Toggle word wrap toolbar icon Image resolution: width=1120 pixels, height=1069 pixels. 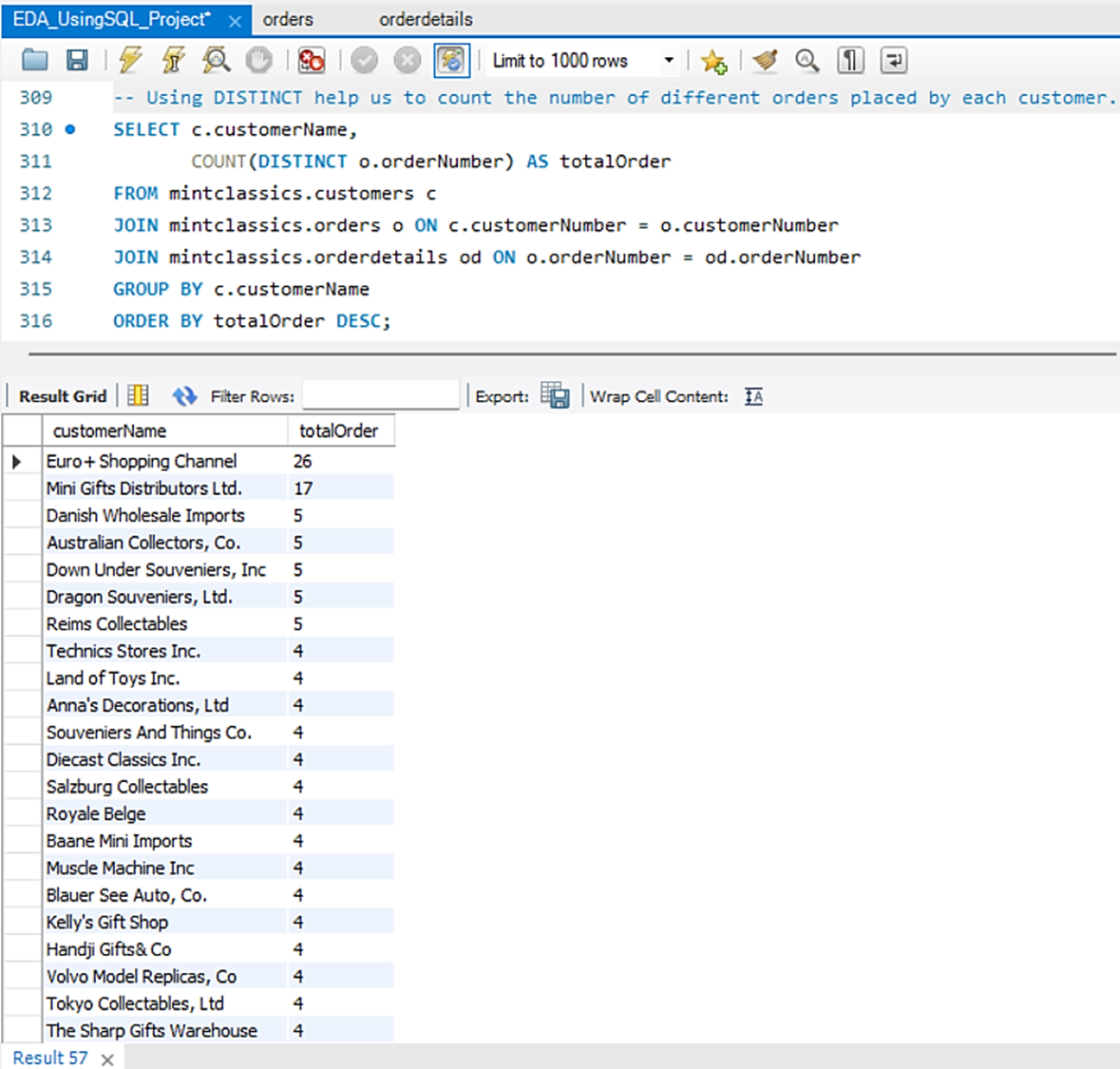(x=894, y=60)
